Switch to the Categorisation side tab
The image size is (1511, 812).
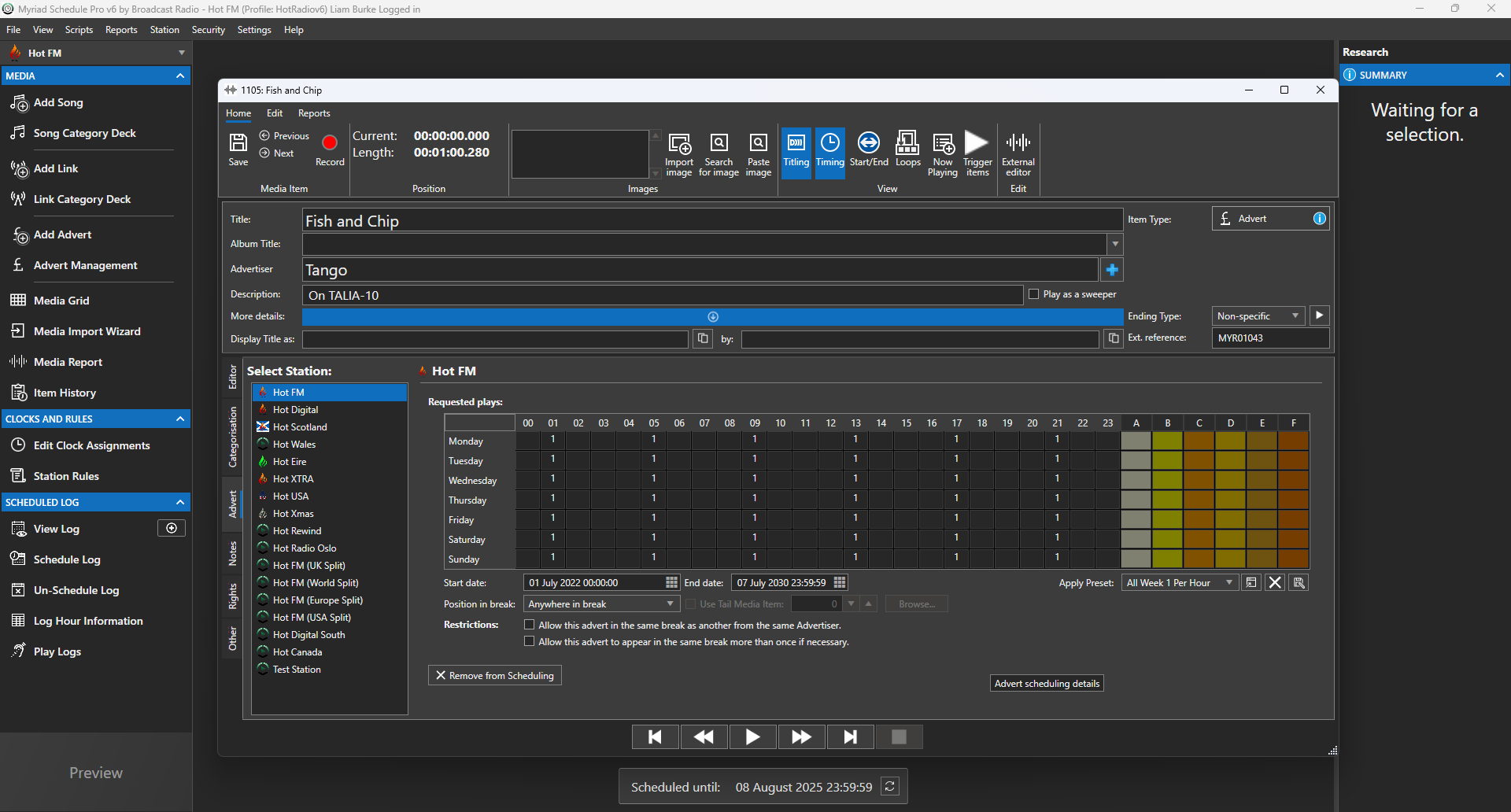click(233, 437)
